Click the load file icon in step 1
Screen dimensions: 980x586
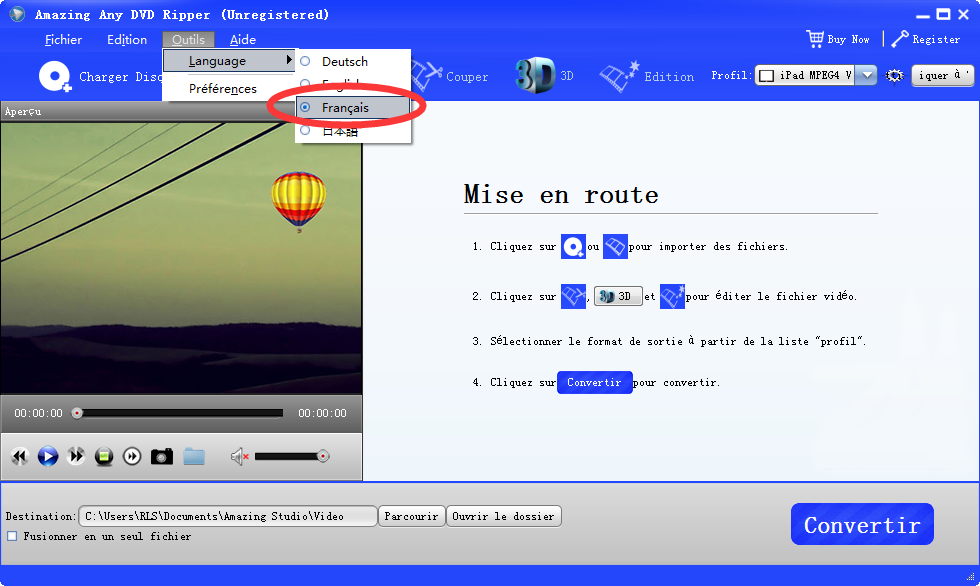tap(615, 247)
